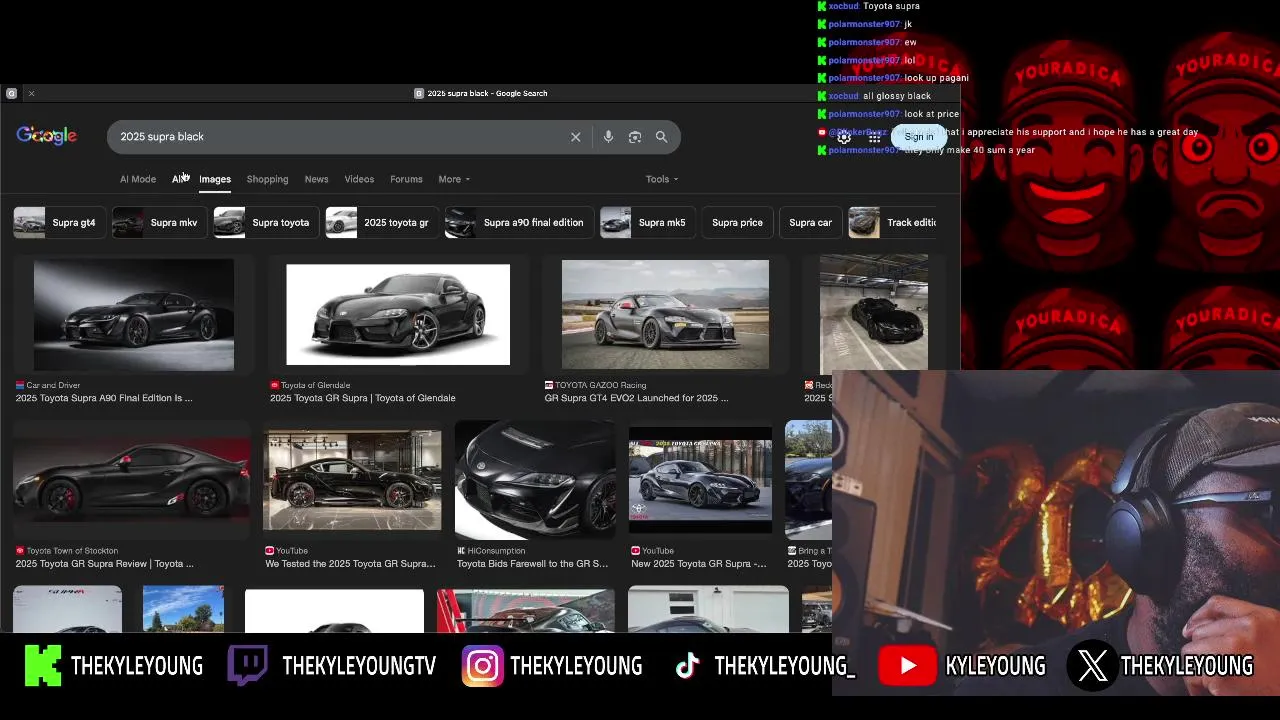Image resolution: width=1280 pixels, height=720 pixels.
Task: Open We Tested 2025 Supra YouTube thumbnail
Action: pos(352,480)
